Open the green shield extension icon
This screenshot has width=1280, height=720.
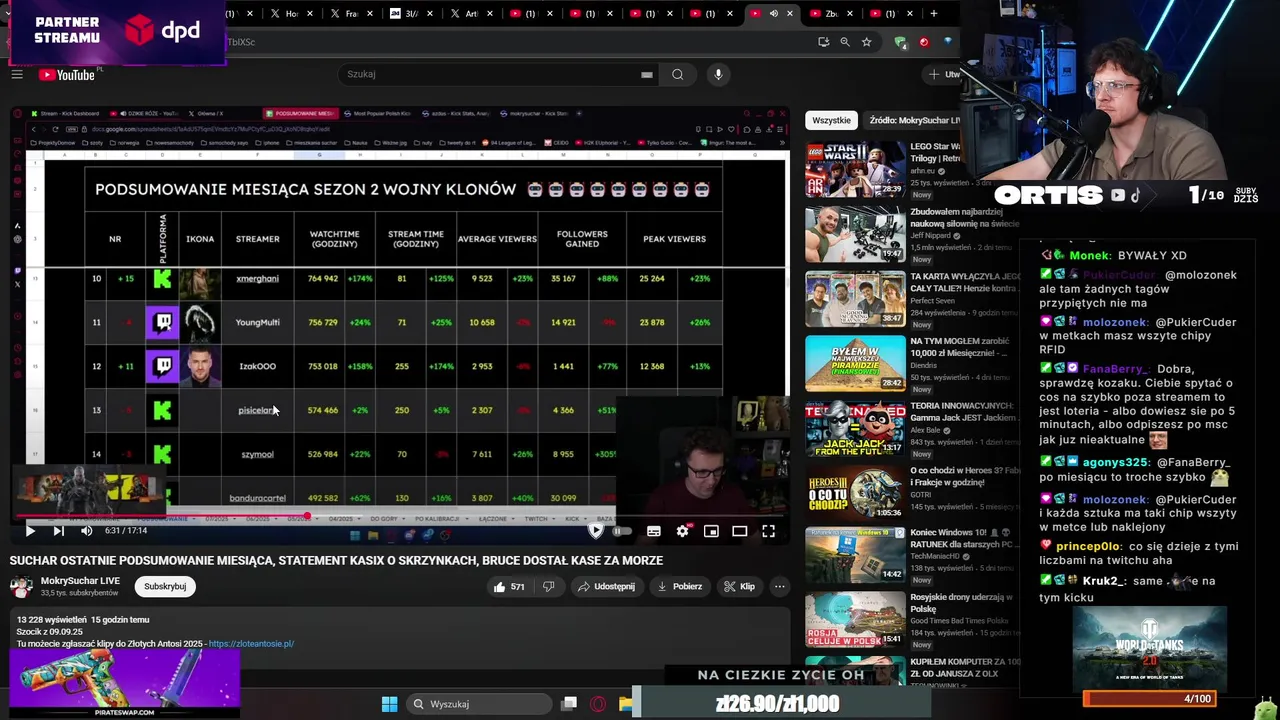tap(901, 42)
